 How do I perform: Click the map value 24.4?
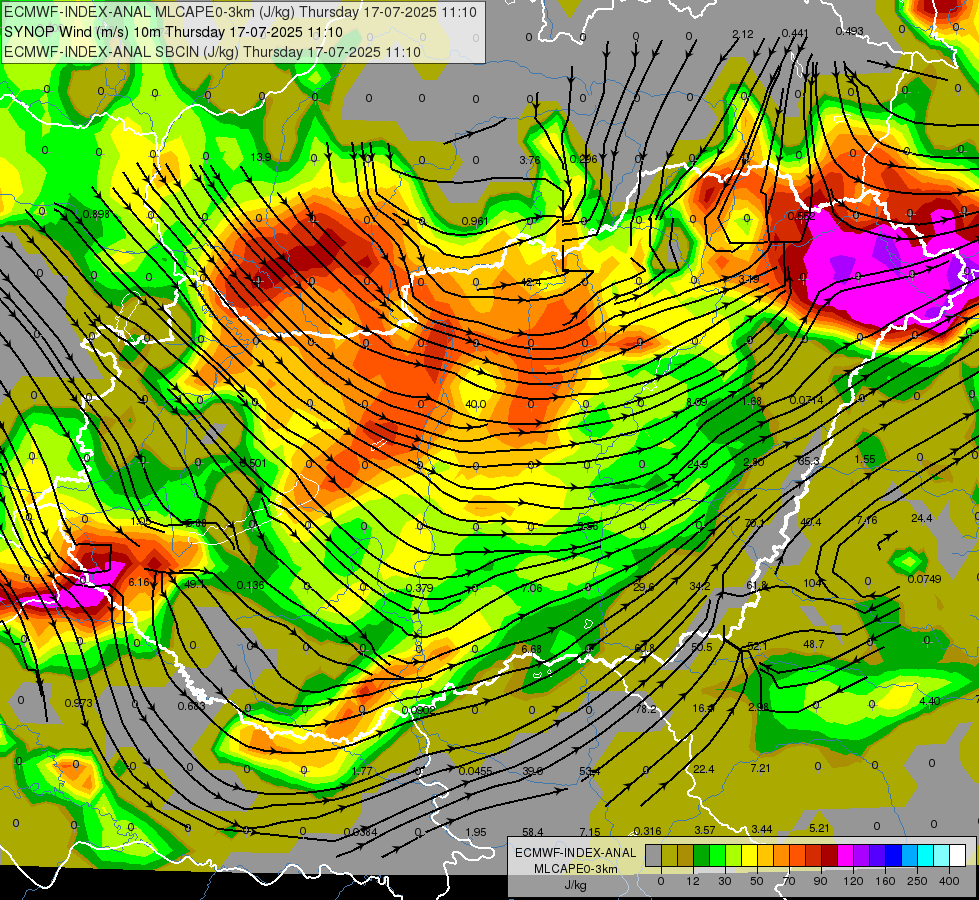[921, 518]
